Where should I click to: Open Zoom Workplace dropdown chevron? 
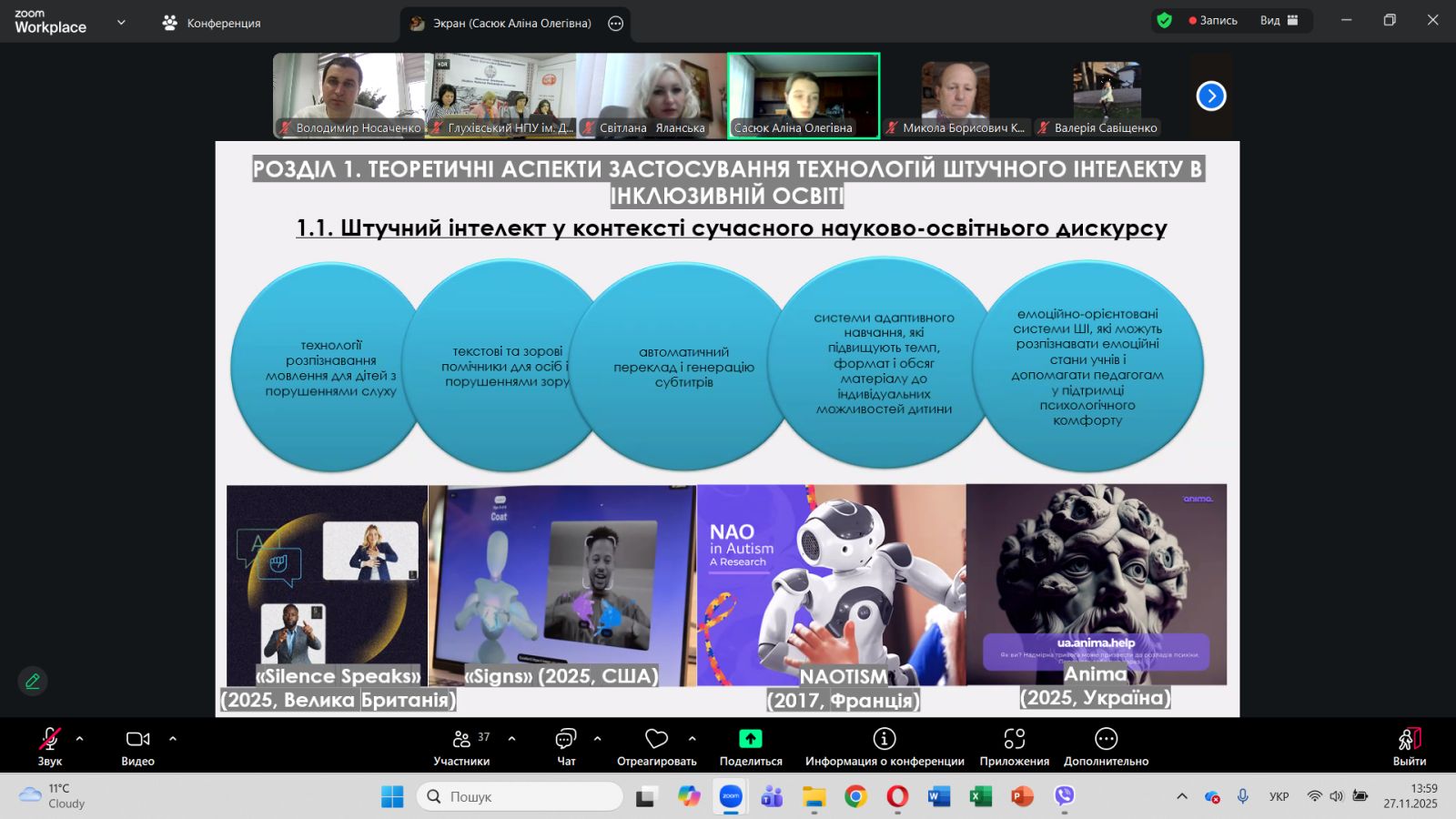tap(121, 23)
